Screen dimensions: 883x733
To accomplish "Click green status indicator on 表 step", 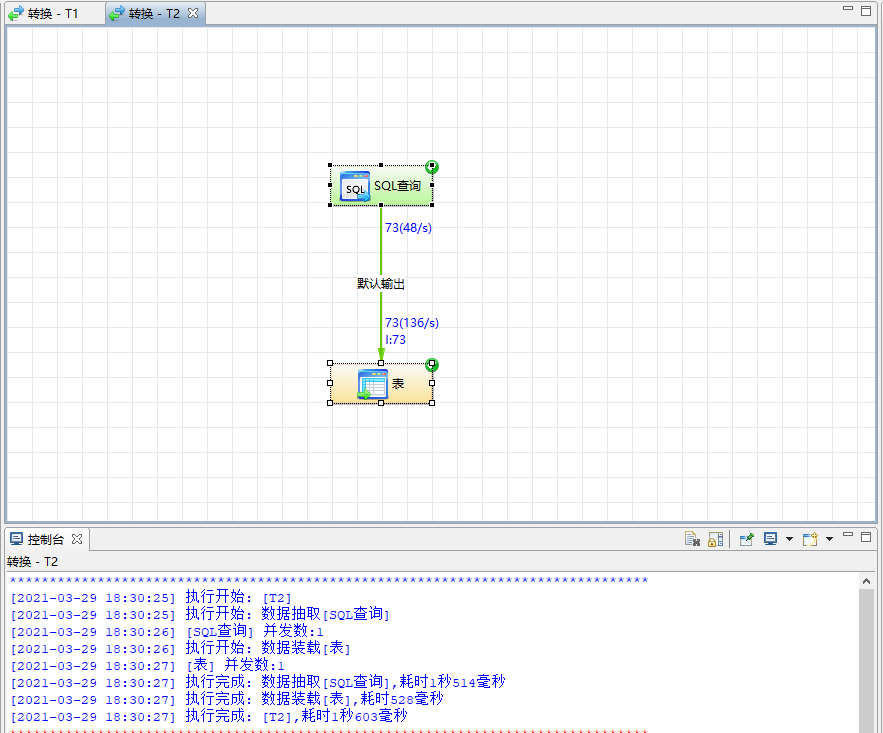I will point(431,365).
